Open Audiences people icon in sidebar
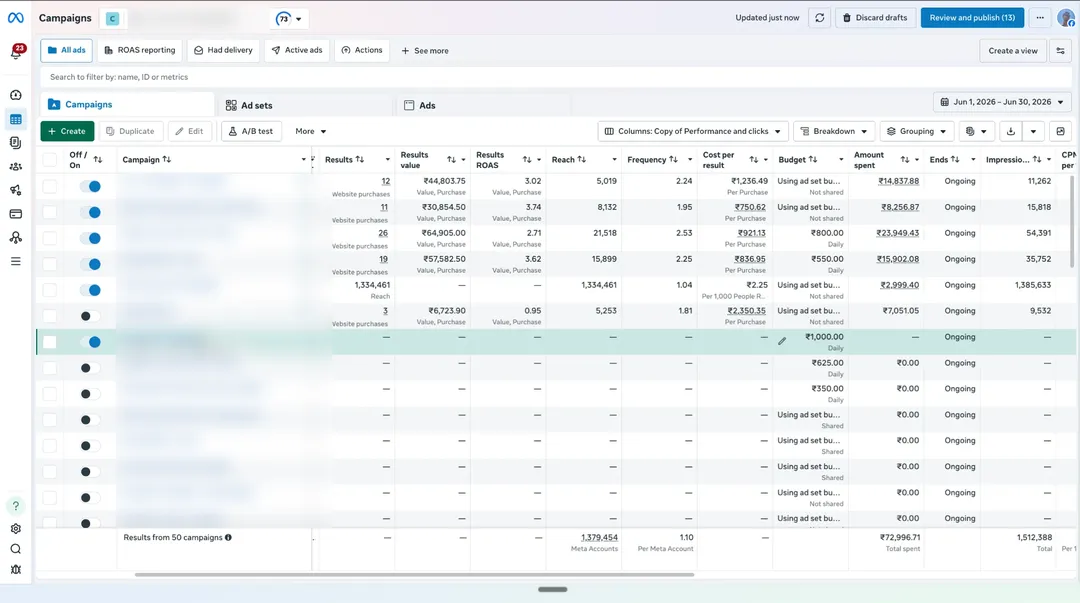This screenshot has height=603, width=1080. [x=16, y=167]
